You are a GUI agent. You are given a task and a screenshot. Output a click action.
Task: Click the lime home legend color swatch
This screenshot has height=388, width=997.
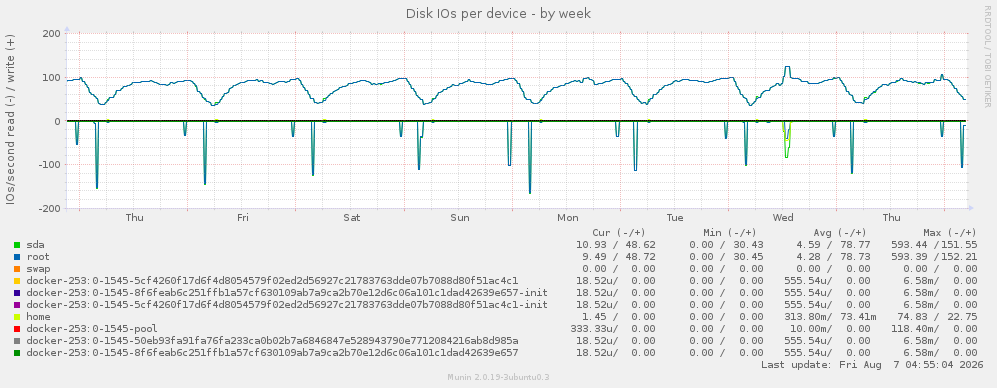click(x=17, y=317)
